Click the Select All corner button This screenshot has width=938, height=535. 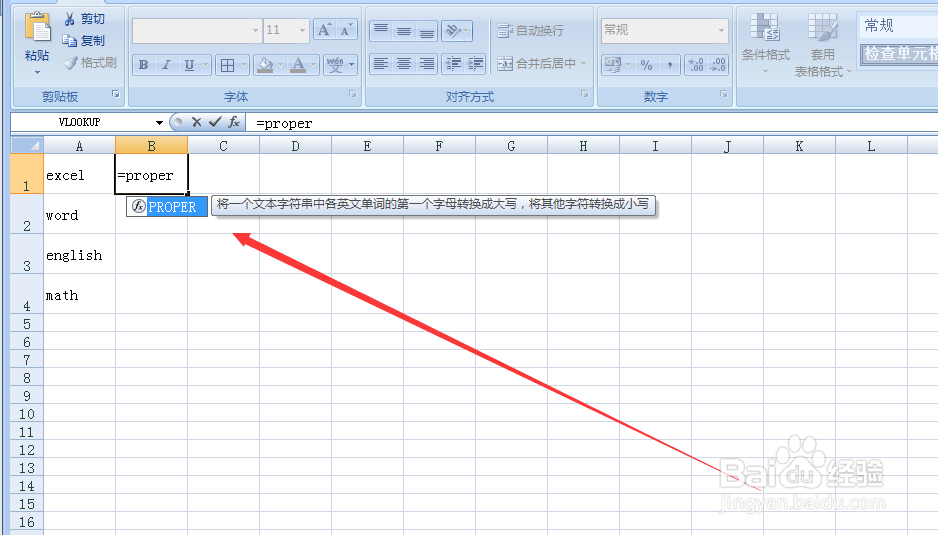click(27, 145)
